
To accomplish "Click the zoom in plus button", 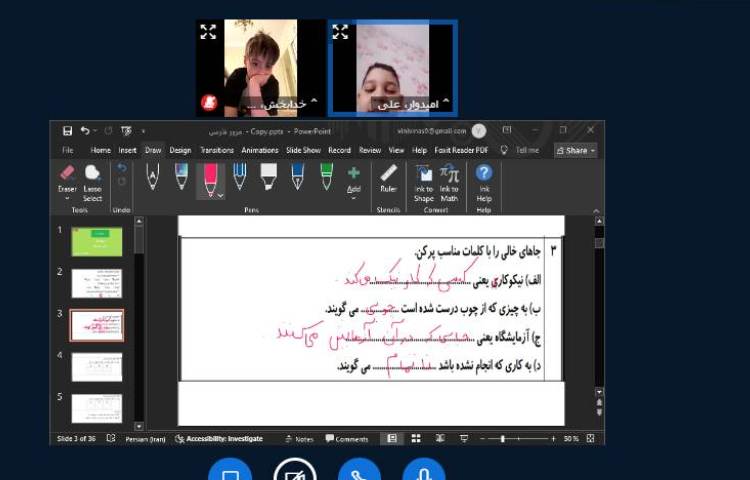I will pos(553,438).
